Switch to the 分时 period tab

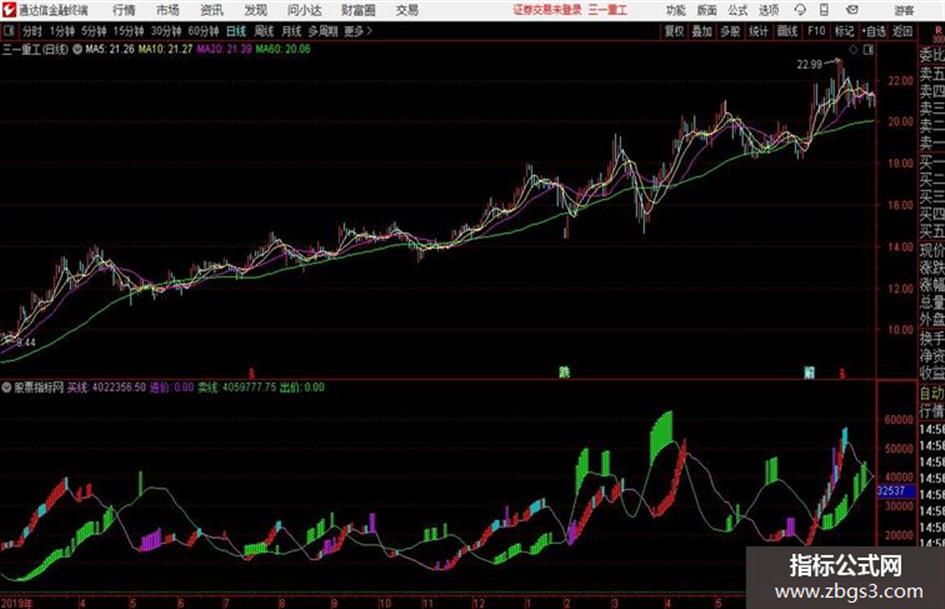point(33,31)
